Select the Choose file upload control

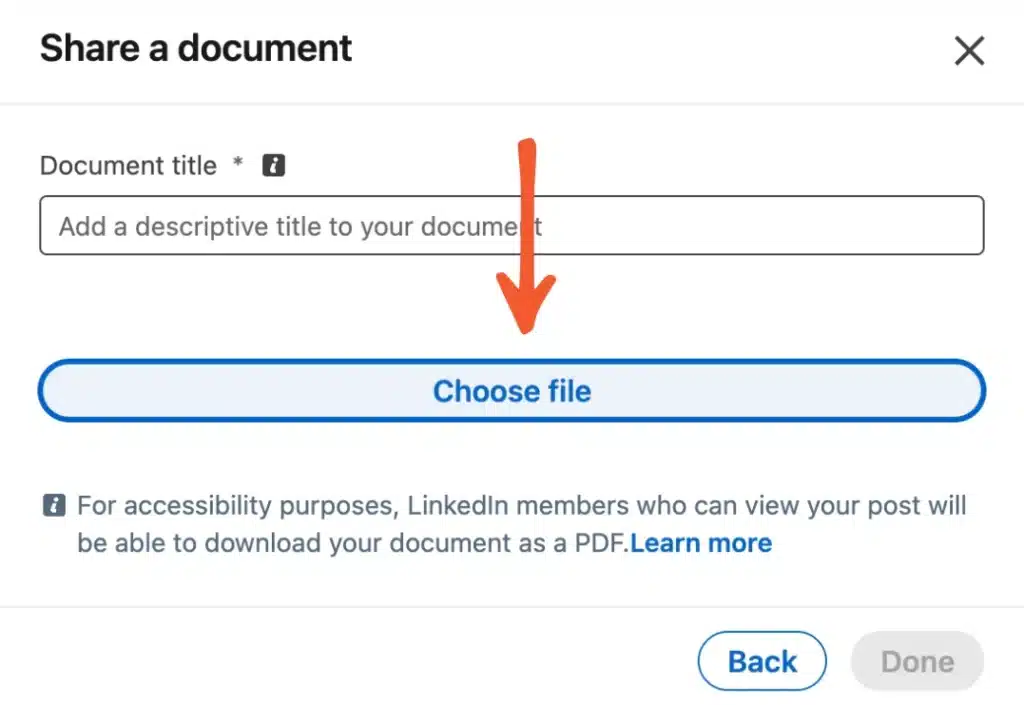512,391
